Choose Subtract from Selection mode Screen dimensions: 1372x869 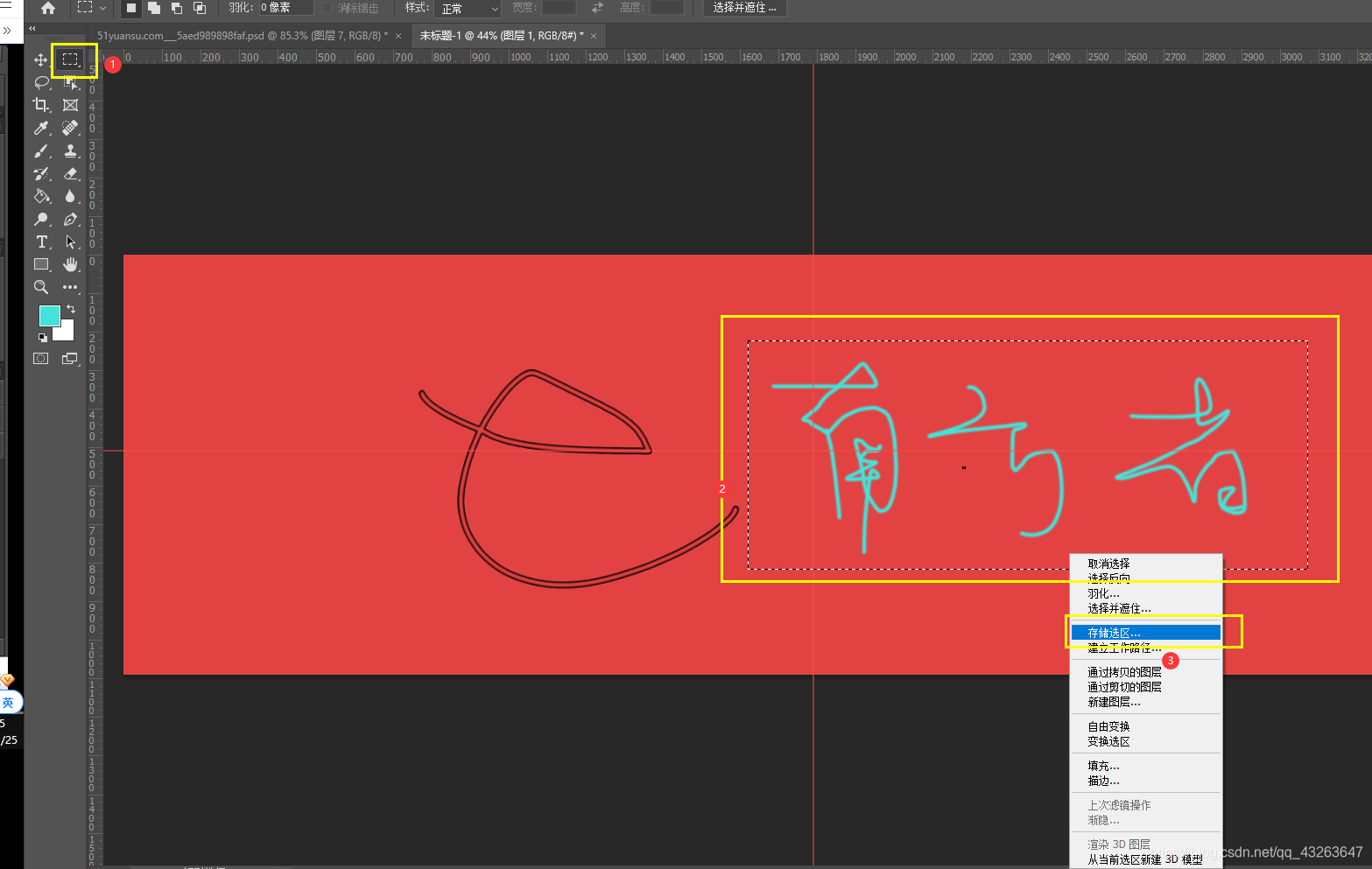pos(177,8)
